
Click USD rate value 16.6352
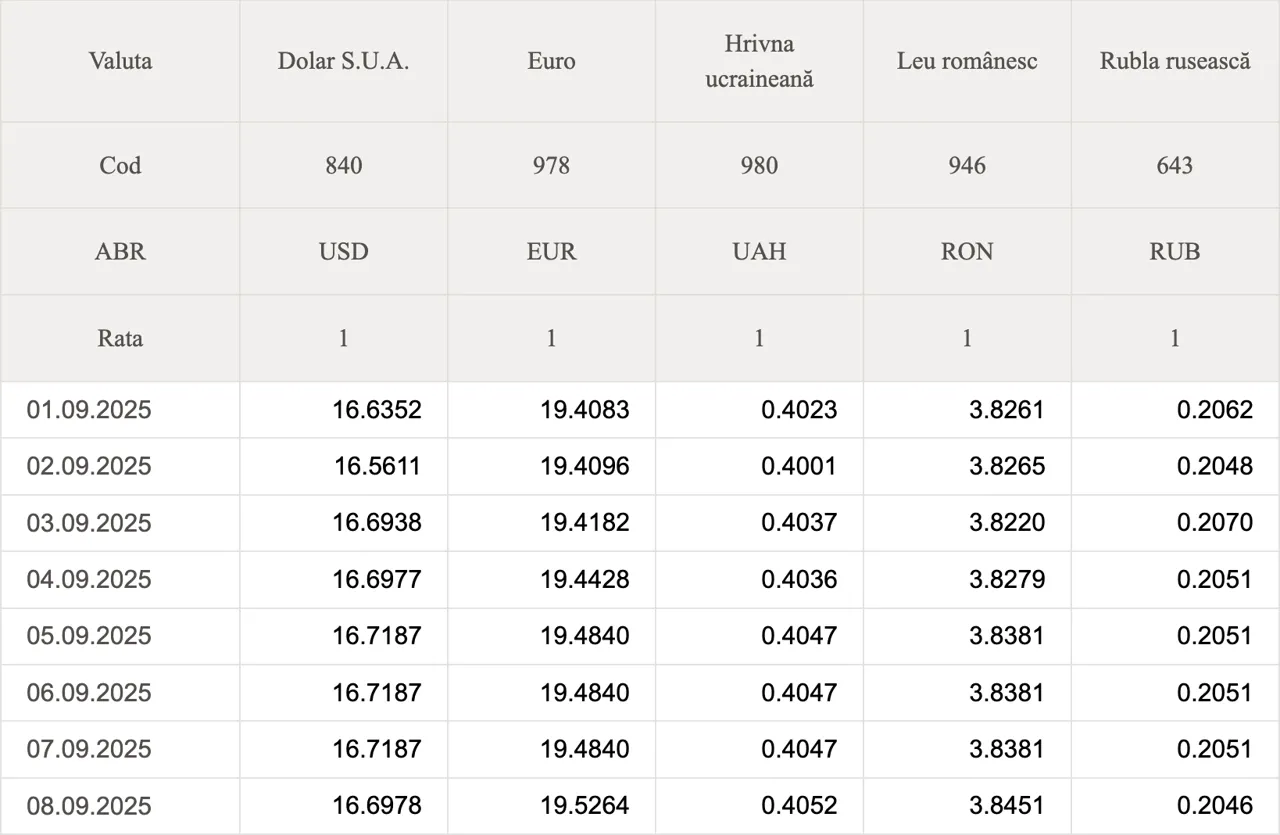pyautogui.click(x=377, y=409)
